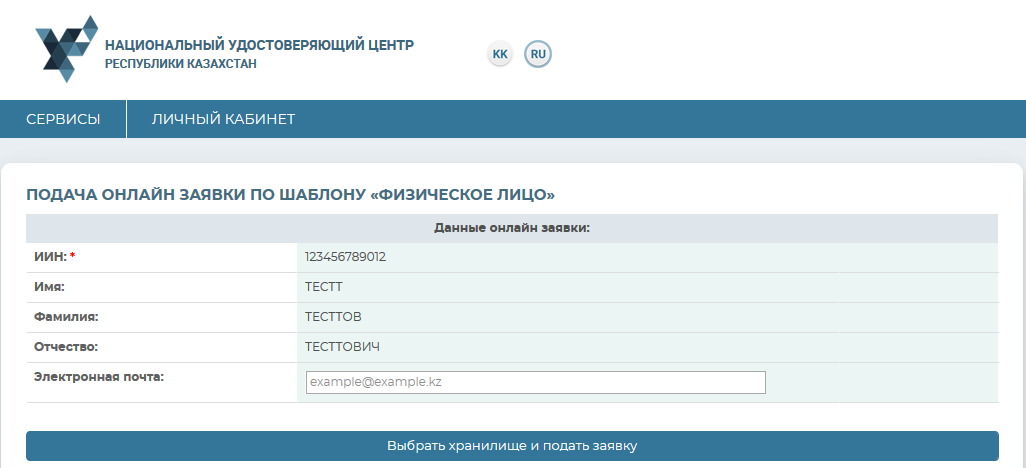Viewport: 1026px width, 468px height.
Task: Click the Фамилия value ТЕСТТОВ
Action: 333,317
